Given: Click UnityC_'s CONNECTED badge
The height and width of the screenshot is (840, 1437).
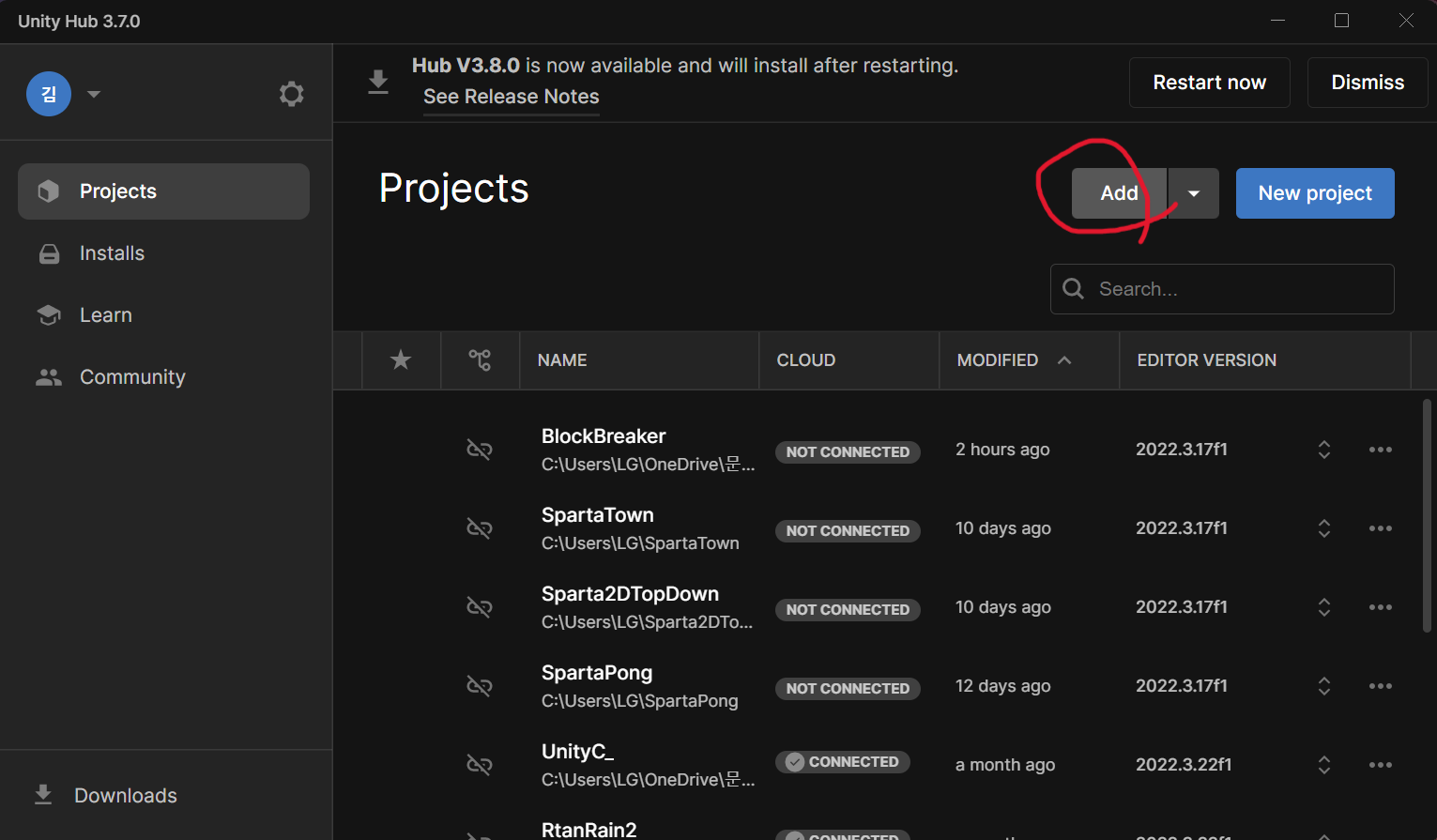Looking at the screenshot, I should [843, 762].
